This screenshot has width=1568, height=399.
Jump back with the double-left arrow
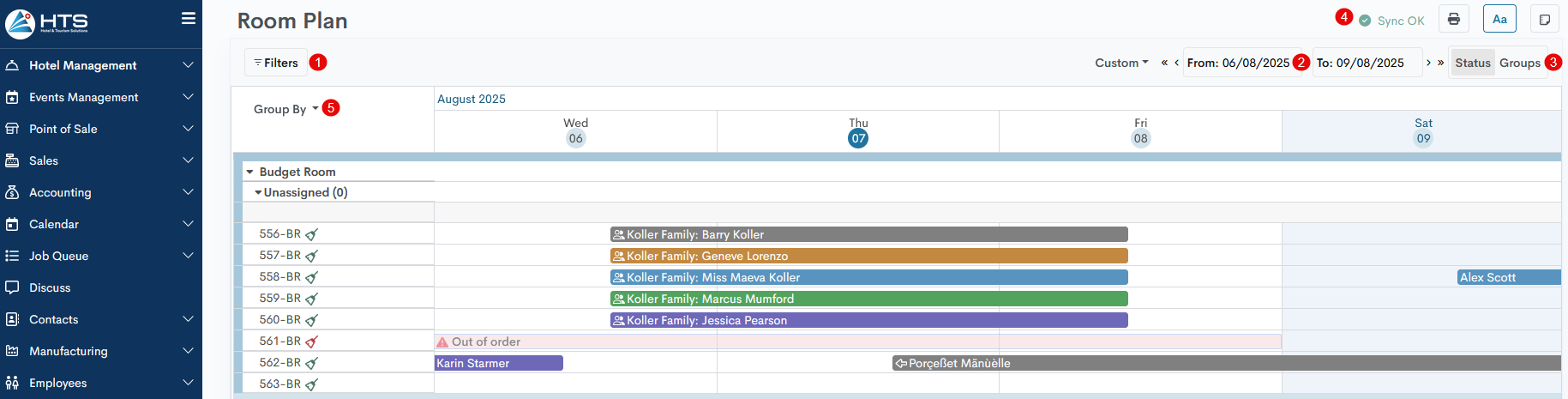pos(1164,63)
